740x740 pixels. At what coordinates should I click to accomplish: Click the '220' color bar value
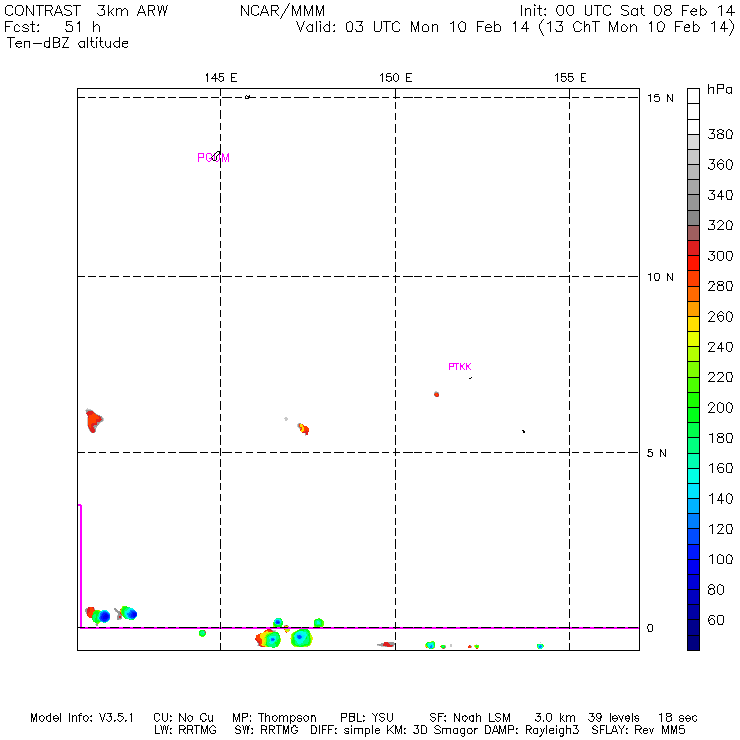720,377
